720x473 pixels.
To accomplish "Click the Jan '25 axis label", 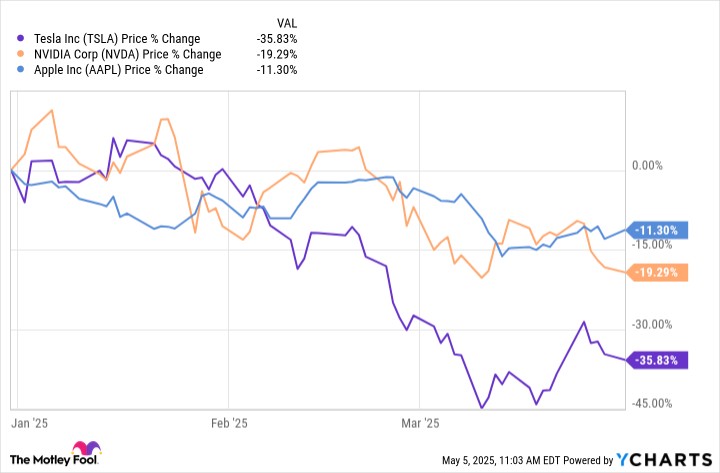I will coord(29,423).
